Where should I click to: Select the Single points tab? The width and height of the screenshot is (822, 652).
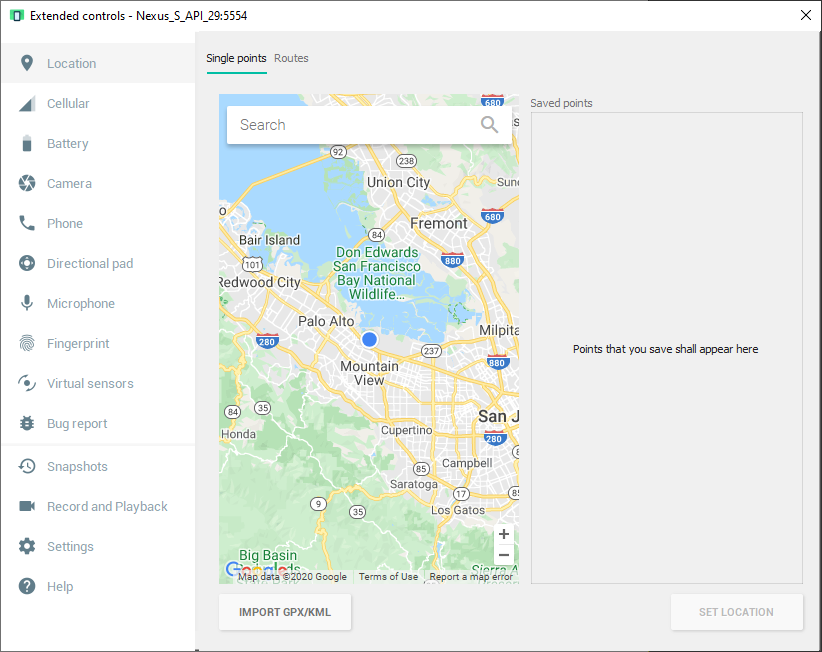(x=236, y=58)
